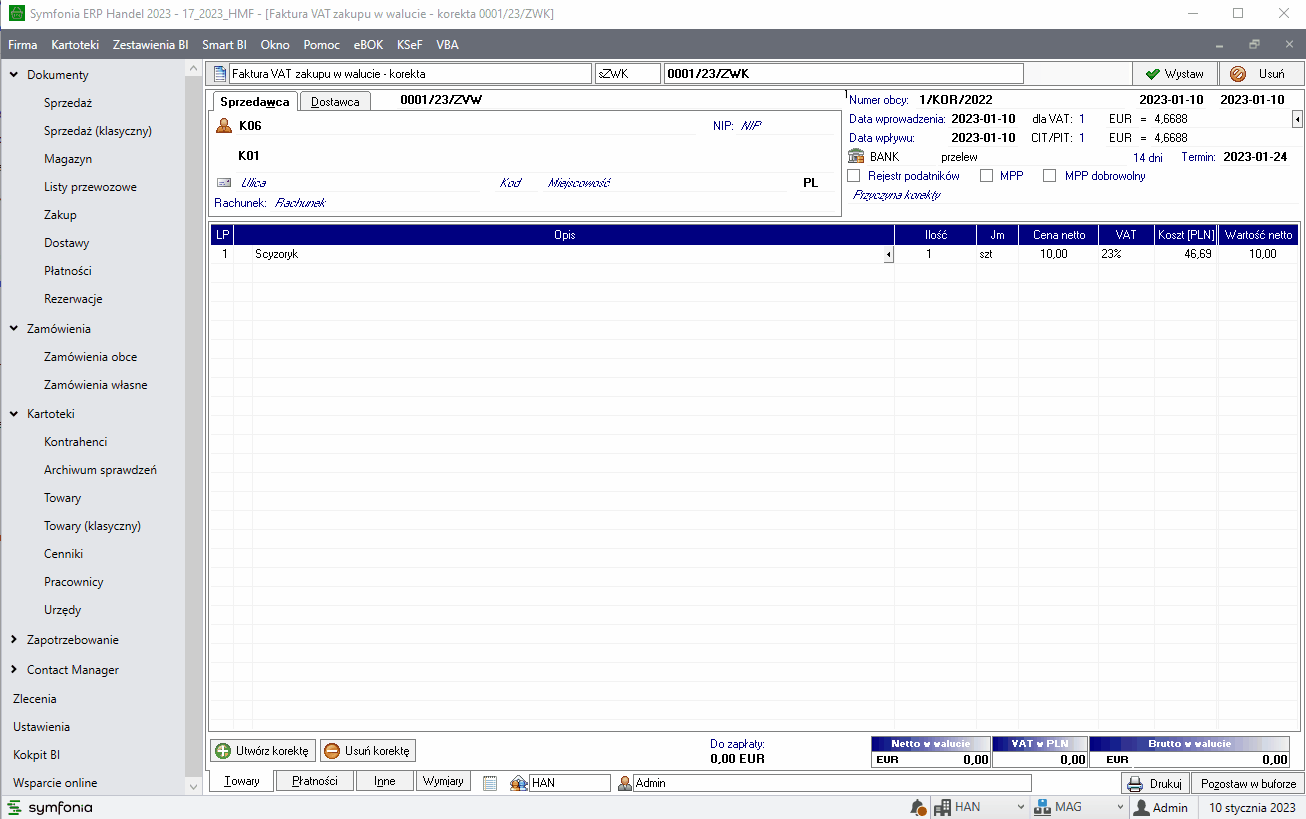Click the Symfonia logo in the status bar
The height and width of the screenshot is (819, 1306).
coord(50,807)
